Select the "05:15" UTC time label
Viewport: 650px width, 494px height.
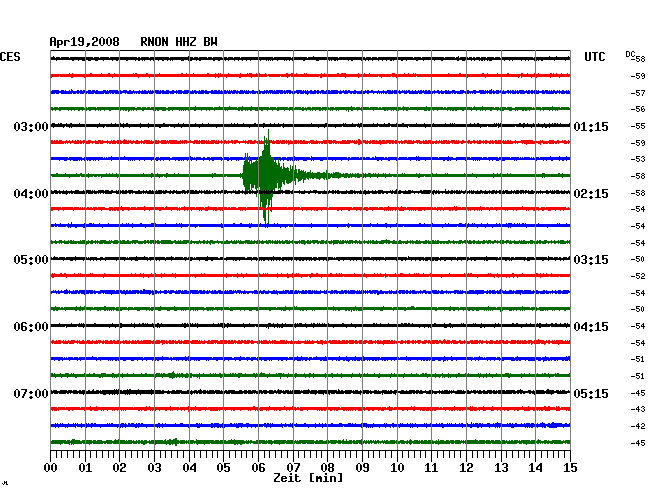[591, 393]
